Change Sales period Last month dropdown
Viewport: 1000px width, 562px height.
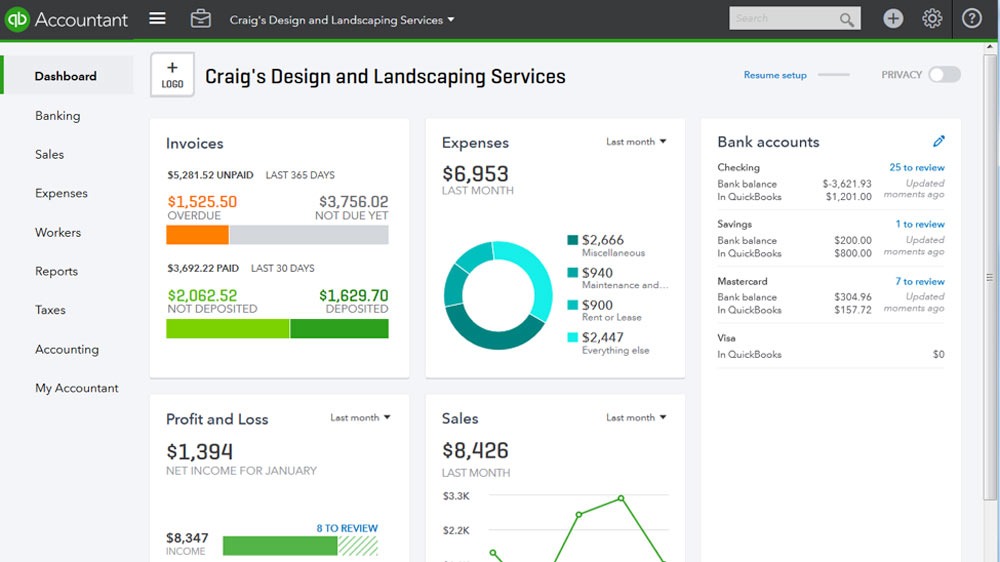[636, 417]
